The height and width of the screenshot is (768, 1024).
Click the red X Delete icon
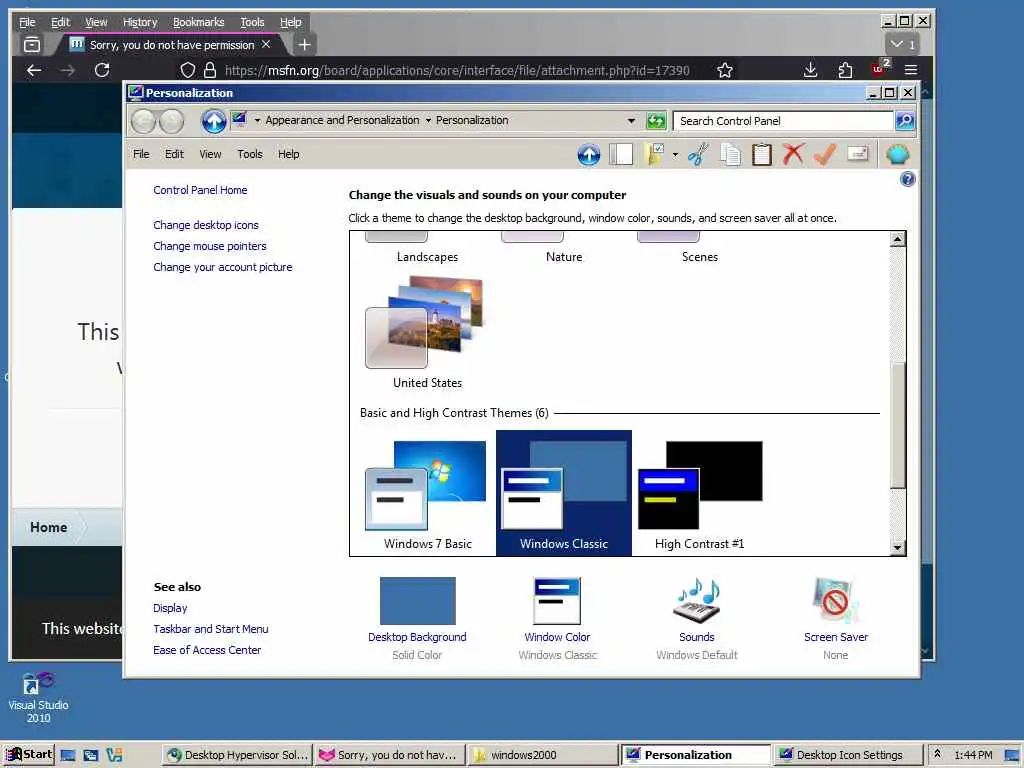tap(793, 155)
